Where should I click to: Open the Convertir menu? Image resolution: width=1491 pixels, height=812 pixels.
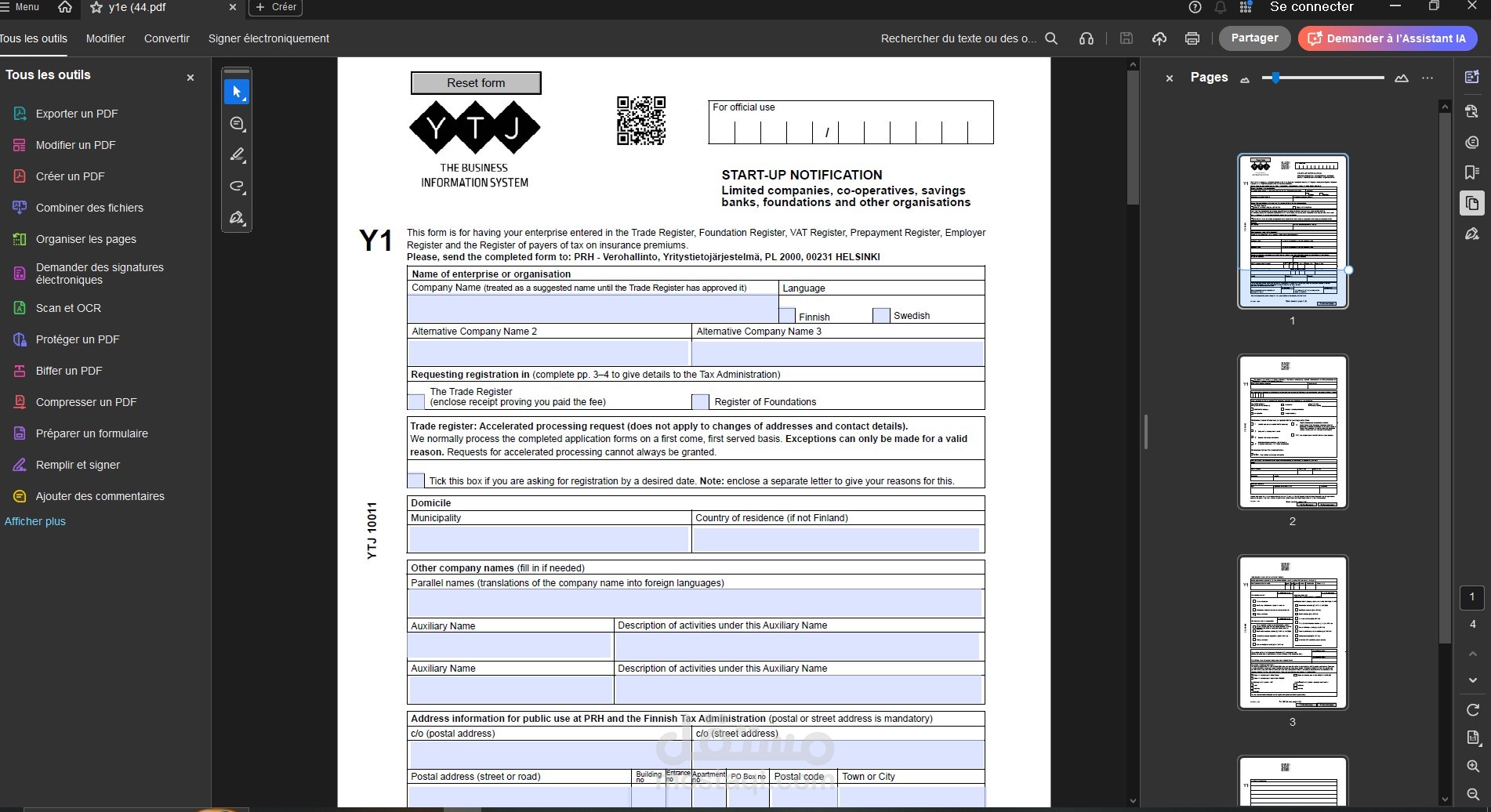167,38
